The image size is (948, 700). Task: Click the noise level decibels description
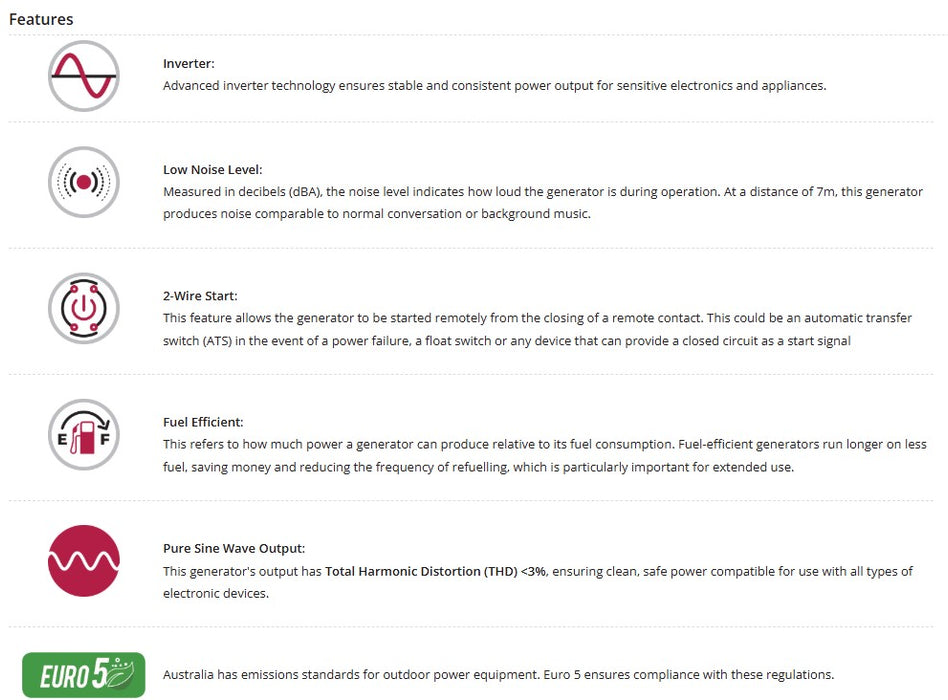(x=543, y=192)
